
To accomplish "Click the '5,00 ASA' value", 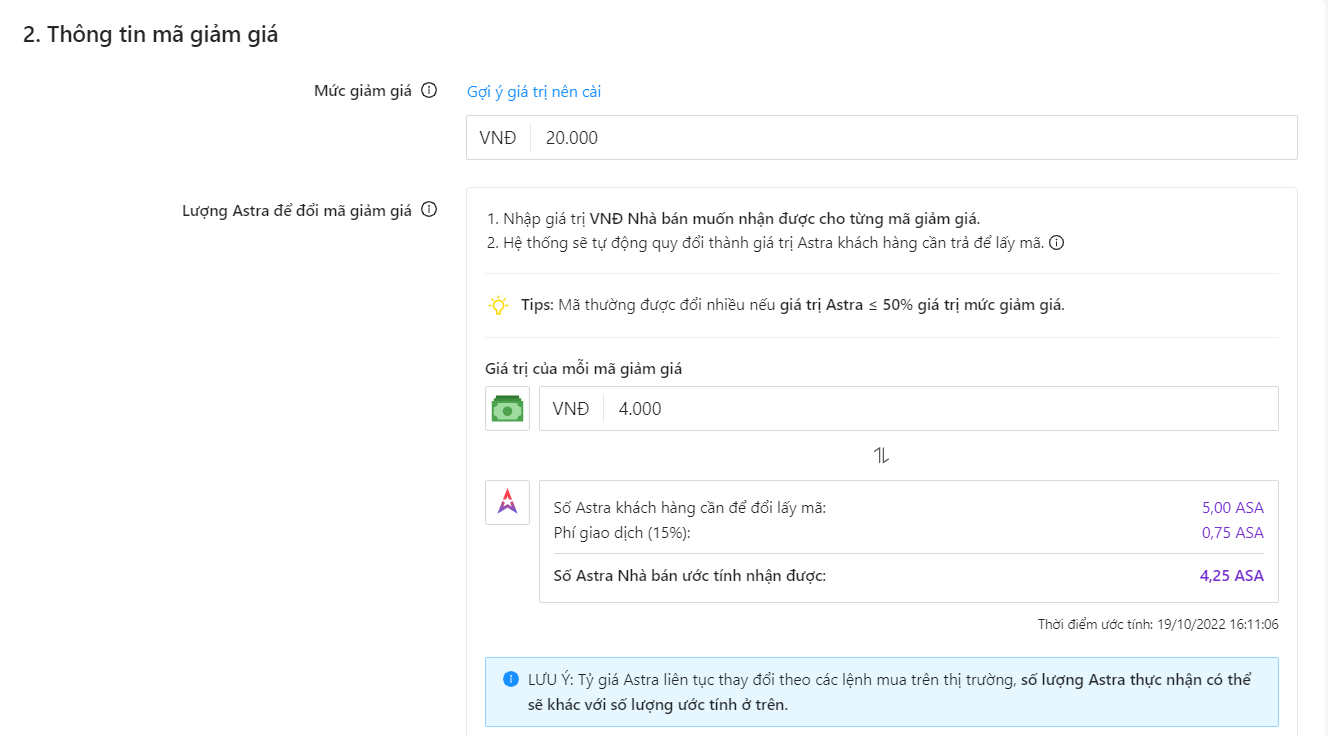I will coord(1233,508).
